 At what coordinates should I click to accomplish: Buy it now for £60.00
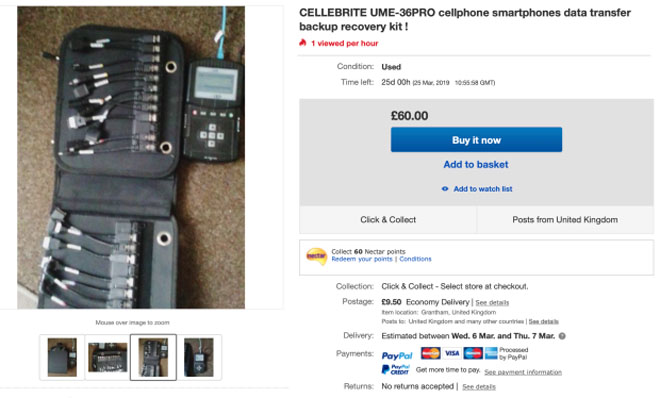(476, 140)
